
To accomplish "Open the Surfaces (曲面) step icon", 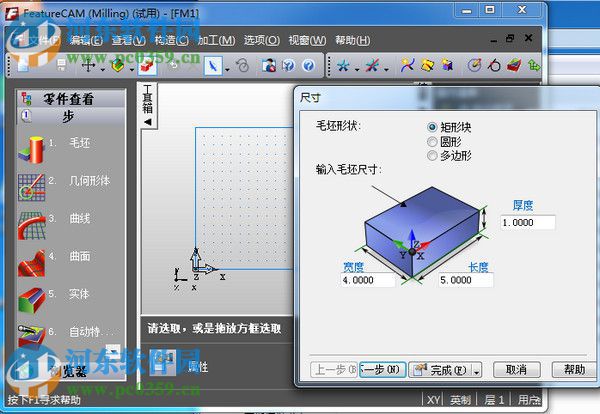I will point(31,263).
